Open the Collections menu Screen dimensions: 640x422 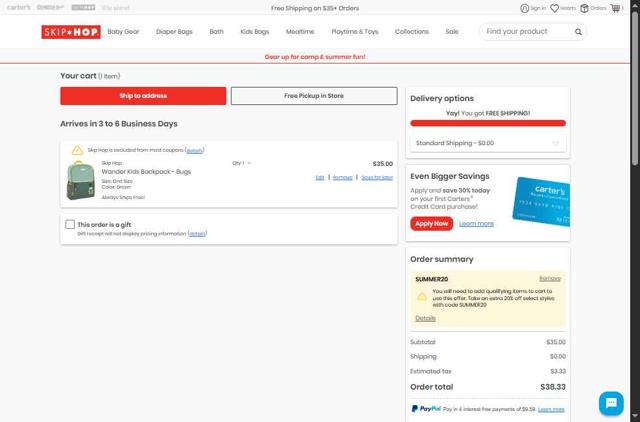pos(412,31)
